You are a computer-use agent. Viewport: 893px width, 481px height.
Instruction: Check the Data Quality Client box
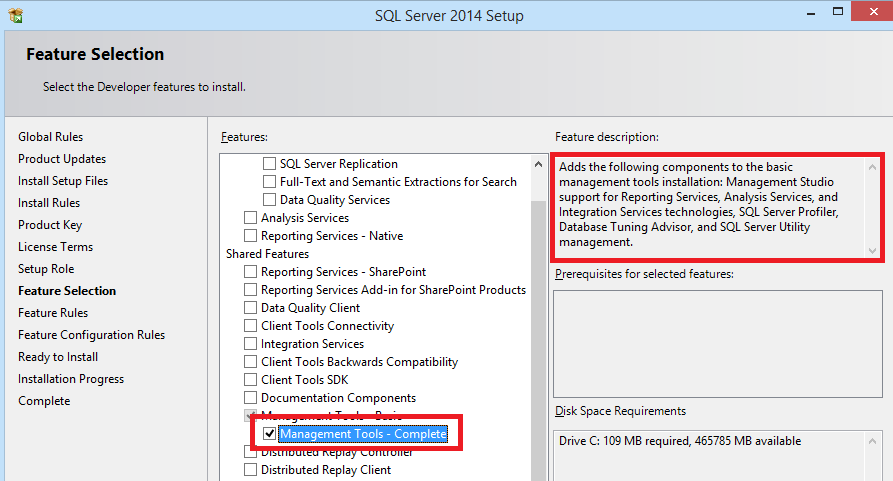[250, 308]
